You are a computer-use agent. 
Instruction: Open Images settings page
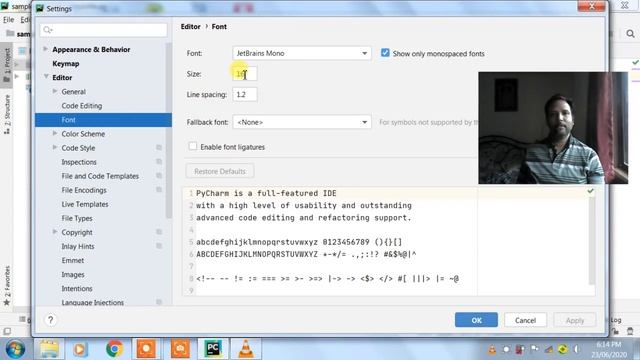[x=73, y=275]
